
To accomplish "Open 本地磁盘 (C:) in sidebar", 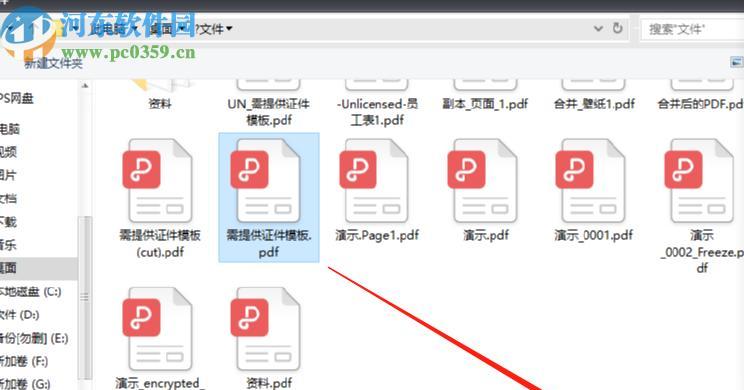I will click(31, 291).
